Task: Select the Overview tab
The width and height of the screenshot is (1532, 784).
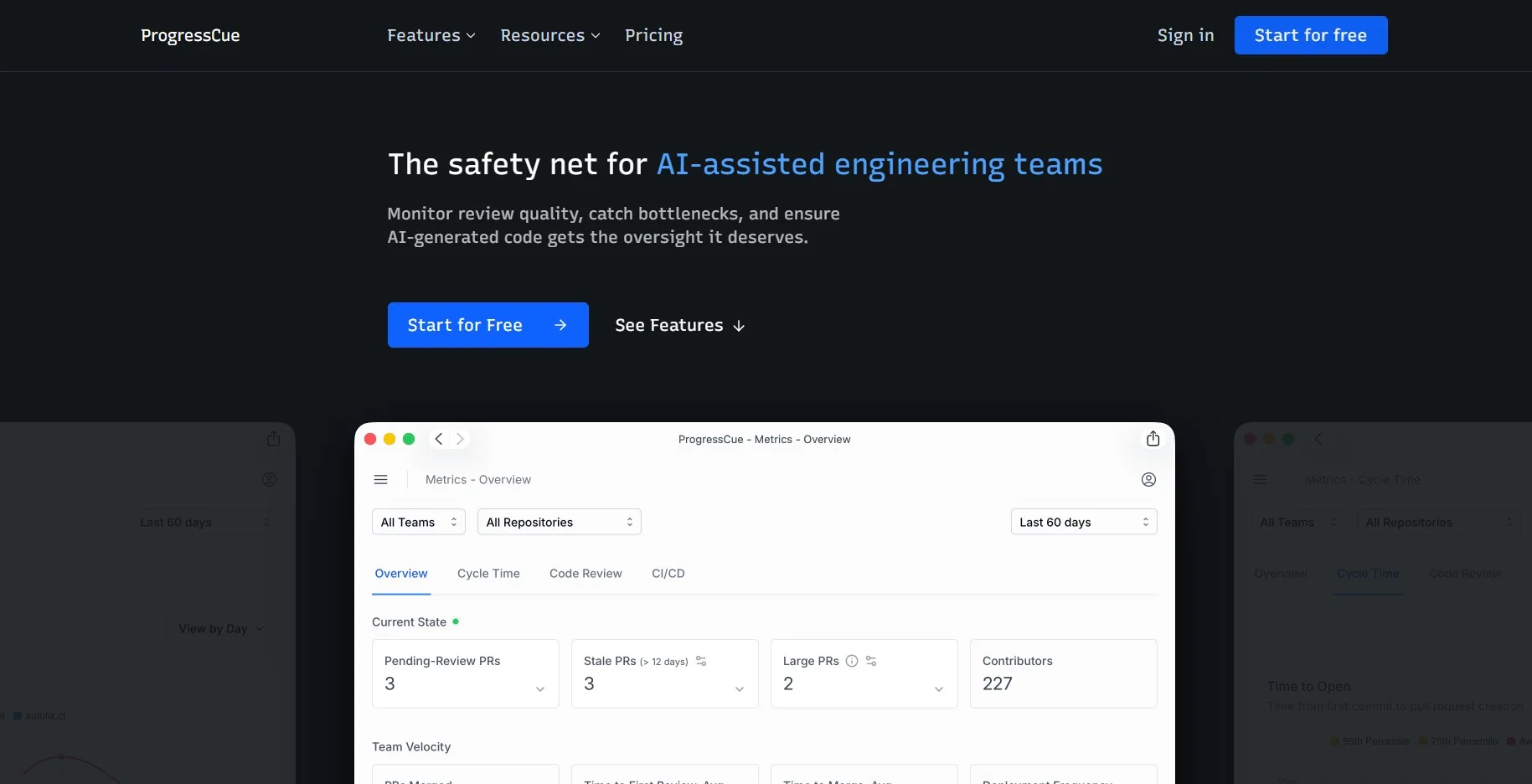Action: coord(401,574)
